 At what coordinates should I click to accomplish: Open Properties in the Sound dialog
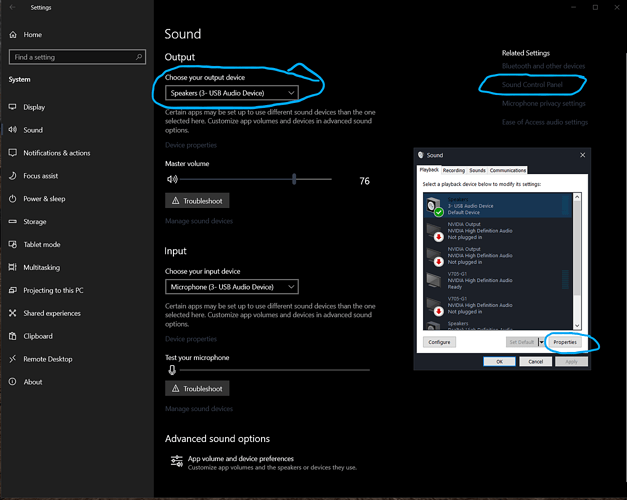[565, 342]
